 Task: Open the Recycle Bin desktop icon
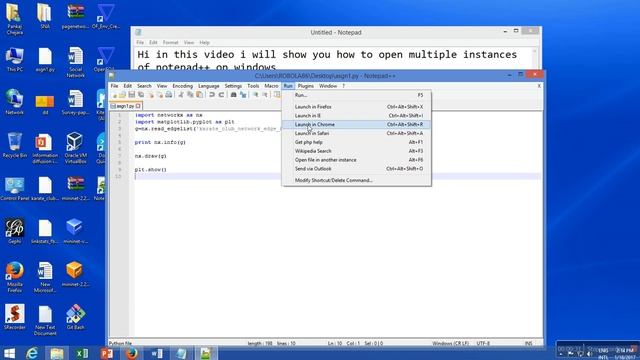click(x=15, y=145)
